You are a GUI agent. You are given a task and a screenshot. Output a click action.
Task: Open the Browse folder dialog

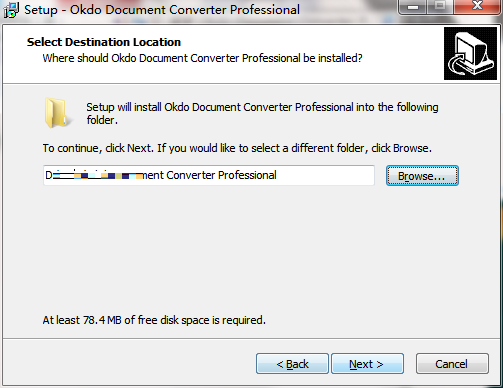tap(422, 176)
